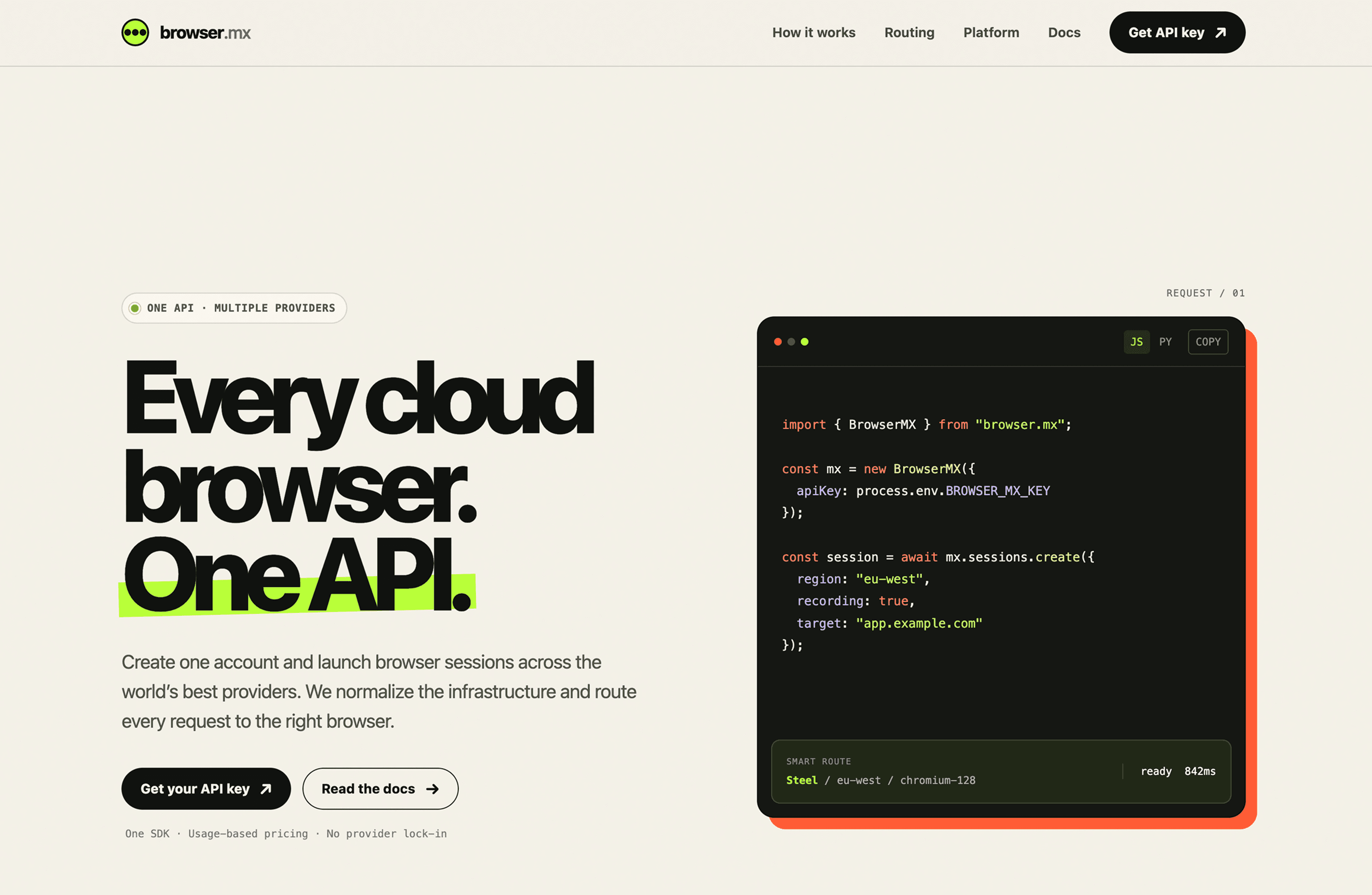
Task: Click the arrow icon in Get your API key
Action: pos(266,789)
